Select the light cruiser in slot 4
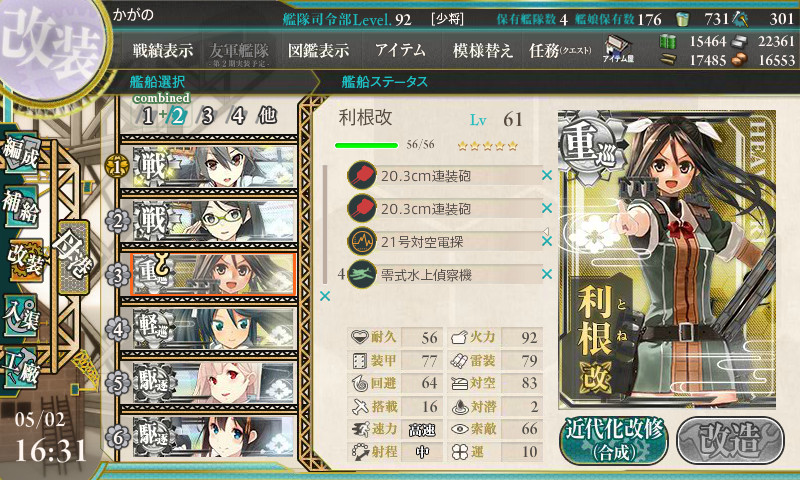Viewport: 800px width, 480px height. pyautogui.click(x=214, y=328)
